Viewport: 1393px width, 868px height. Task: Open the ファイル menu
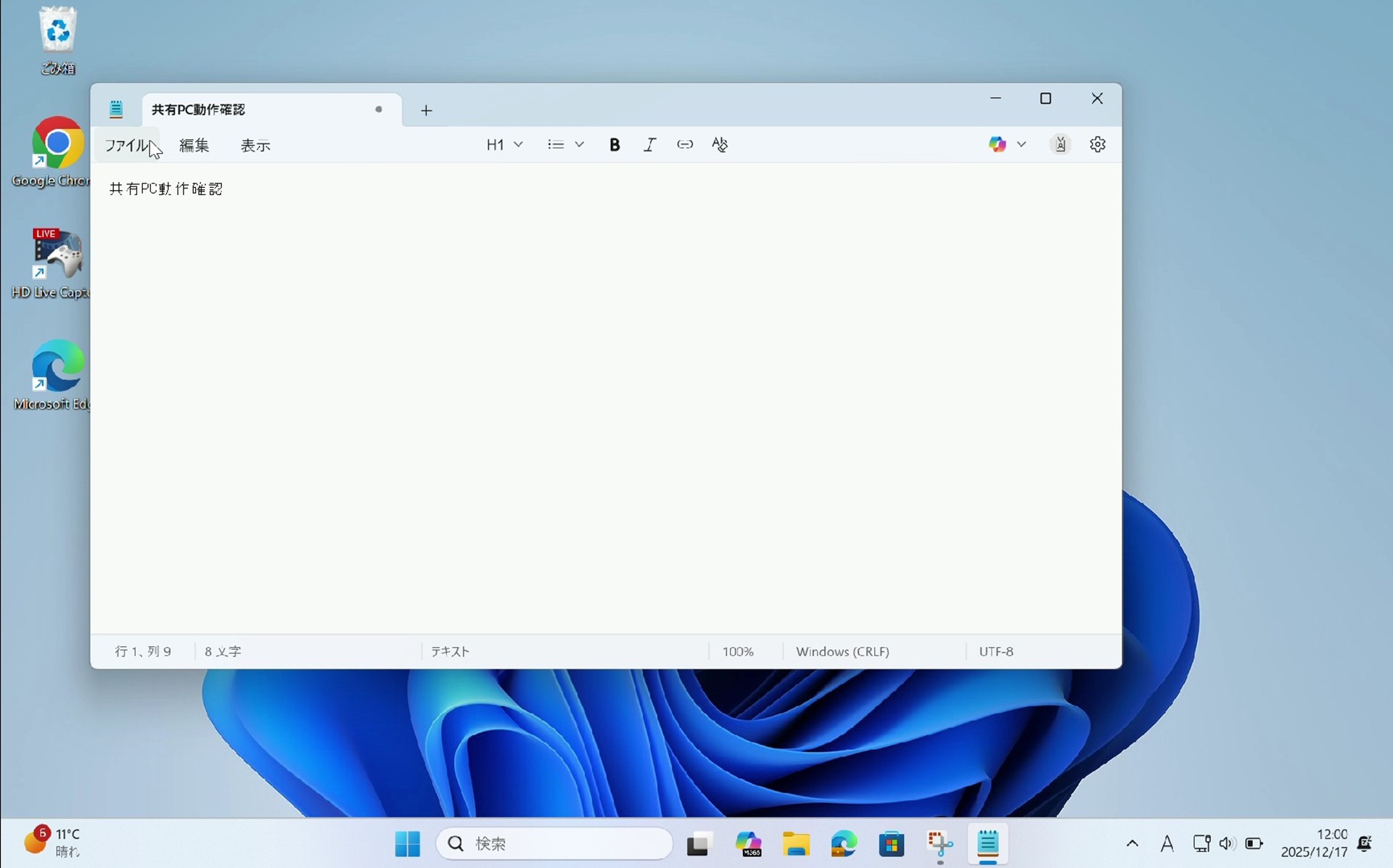(126, 145)
